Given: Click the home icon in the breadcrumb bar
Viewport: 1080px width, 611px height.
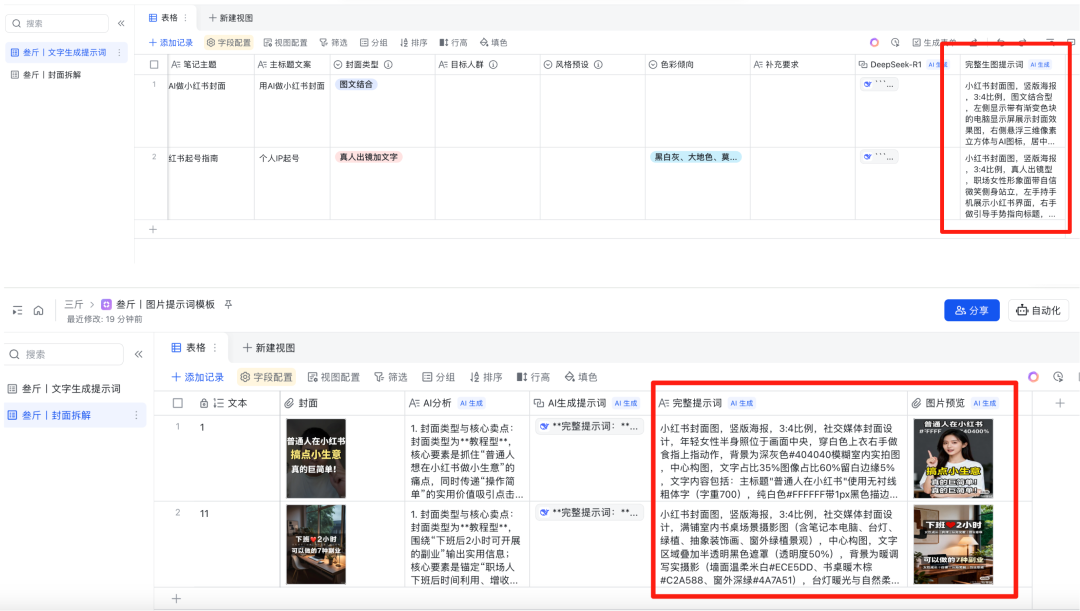Looking at the screenshot, I should pos(38,310).
